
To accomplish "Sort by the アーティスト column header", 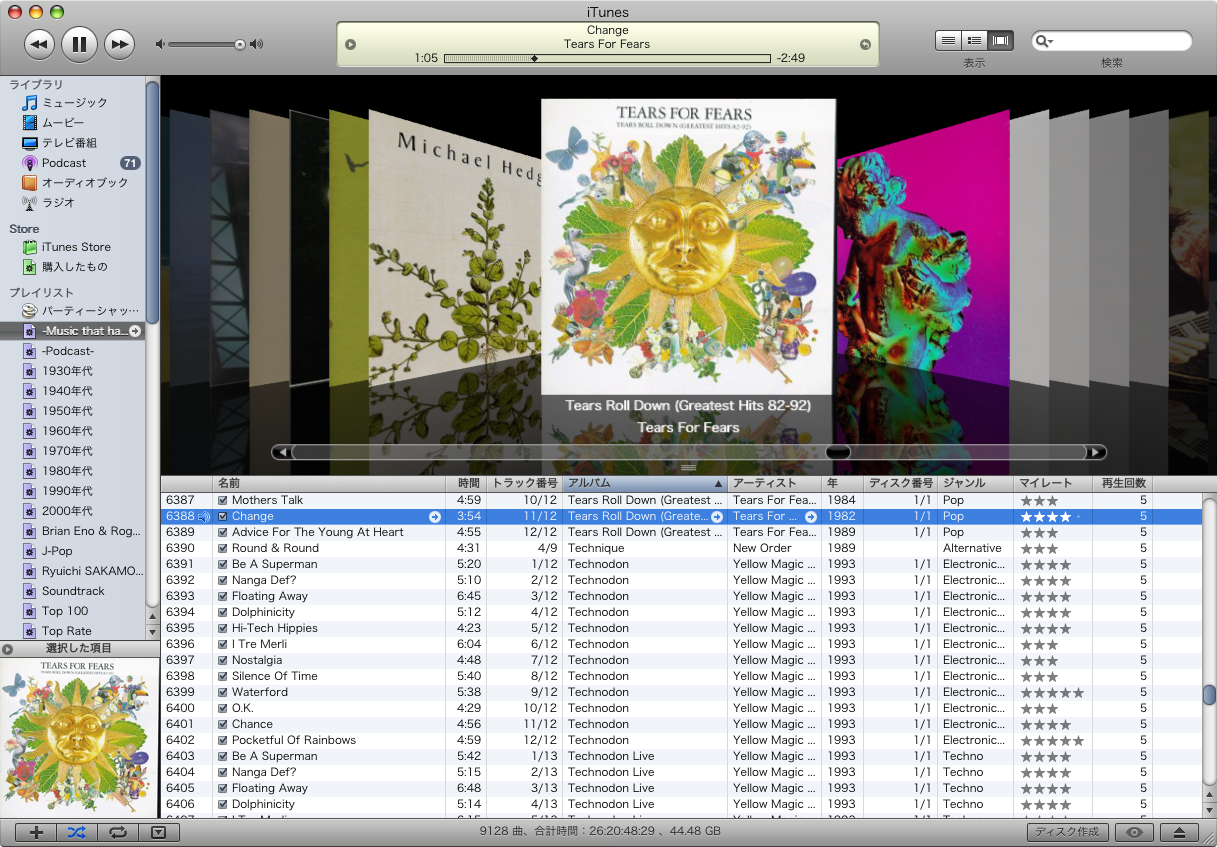I will tap(774, 483).
